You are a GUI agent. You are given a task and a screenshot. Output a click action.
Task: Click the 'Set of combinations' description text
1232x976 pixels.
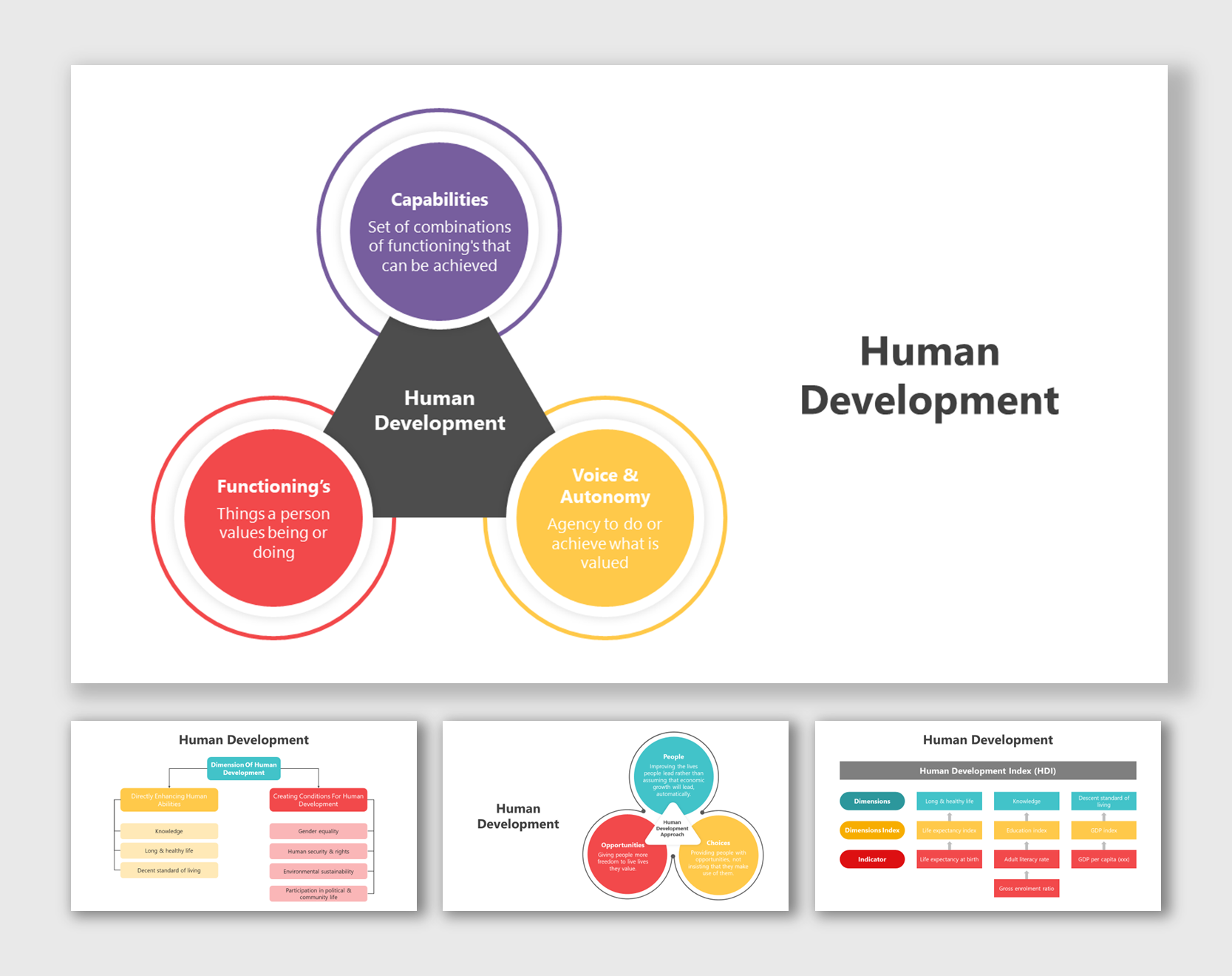click(439, 246)
